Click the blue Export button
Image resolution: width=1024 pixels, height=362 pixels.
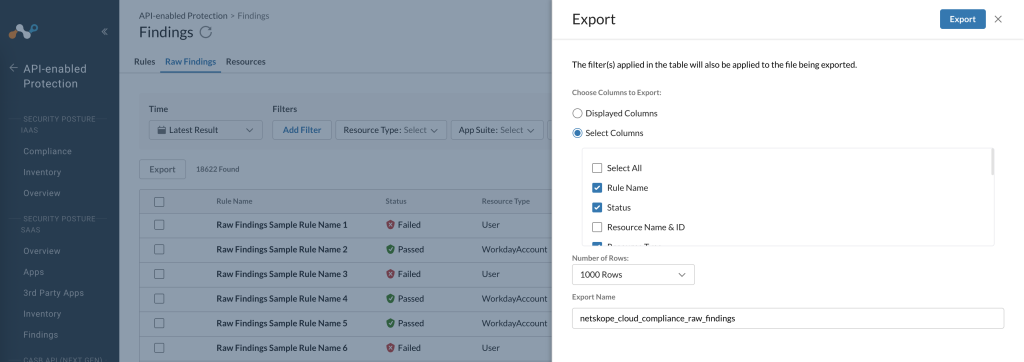[x=963, y=19]
